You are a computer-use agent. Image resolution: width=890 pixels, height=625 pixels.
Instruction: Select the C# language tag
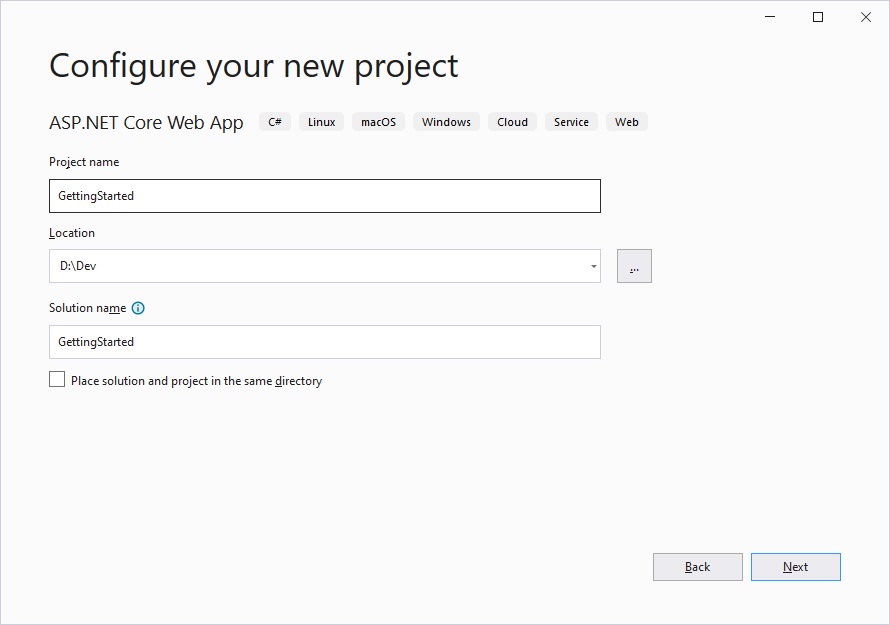tap(275, 121)
